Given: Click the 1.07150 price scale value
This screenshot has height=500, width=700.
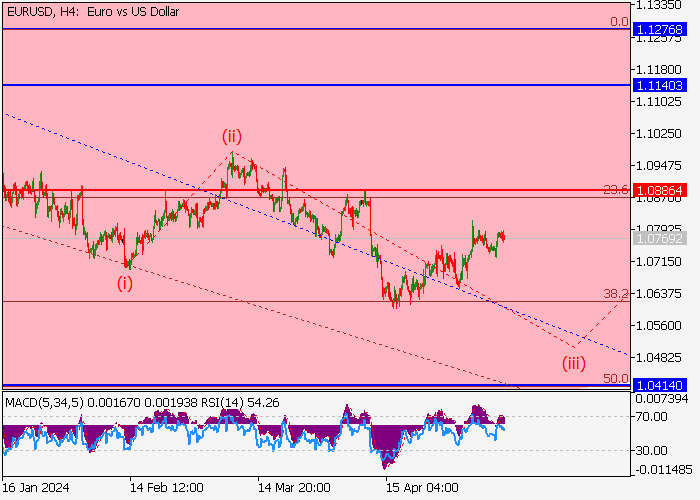Looking at the screenshot, I should [x=659, y=262].
